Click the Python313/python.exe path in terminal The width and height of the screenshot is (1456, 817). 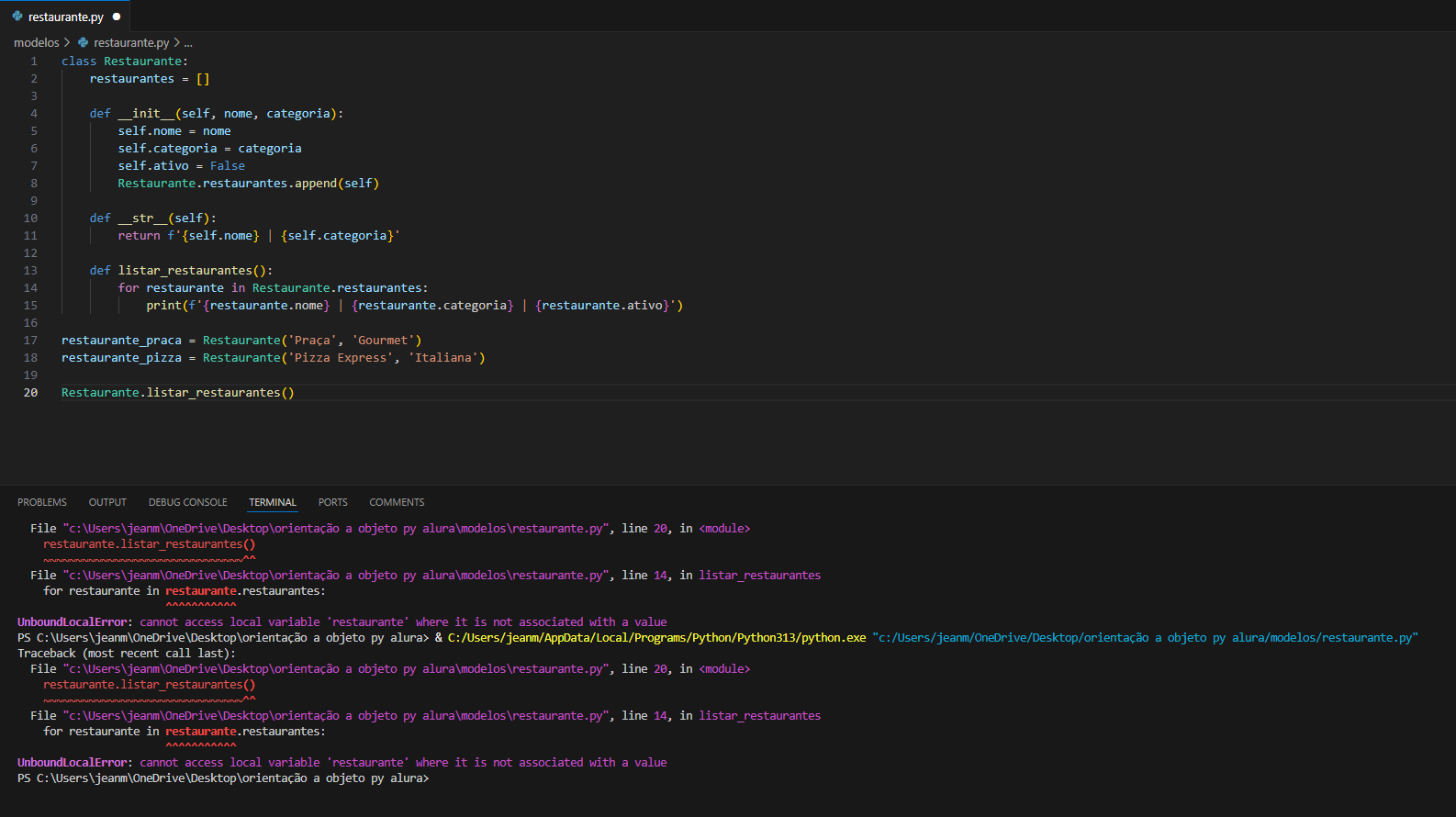[657, 638]
